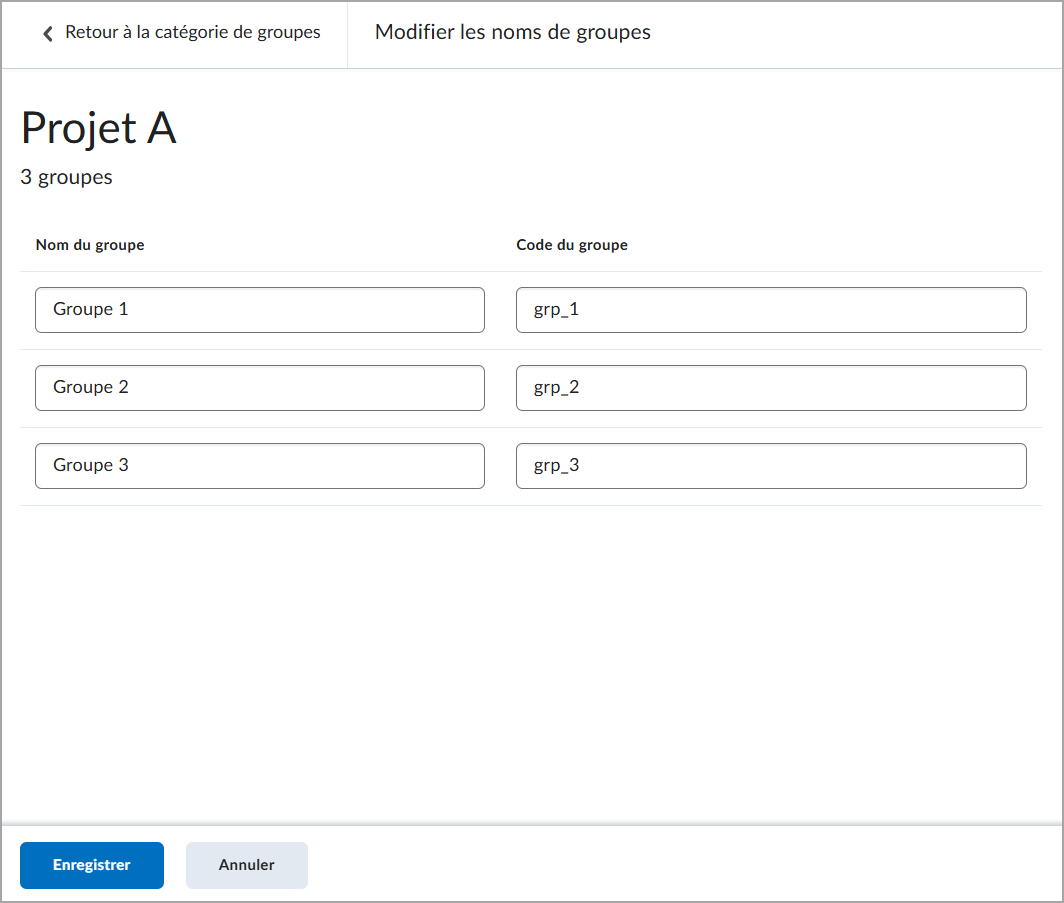Image resolution: width=1064 pixels, height=903 pixels.
Task: Click the 'Projet A' heading
Action: tap(99, 128)
